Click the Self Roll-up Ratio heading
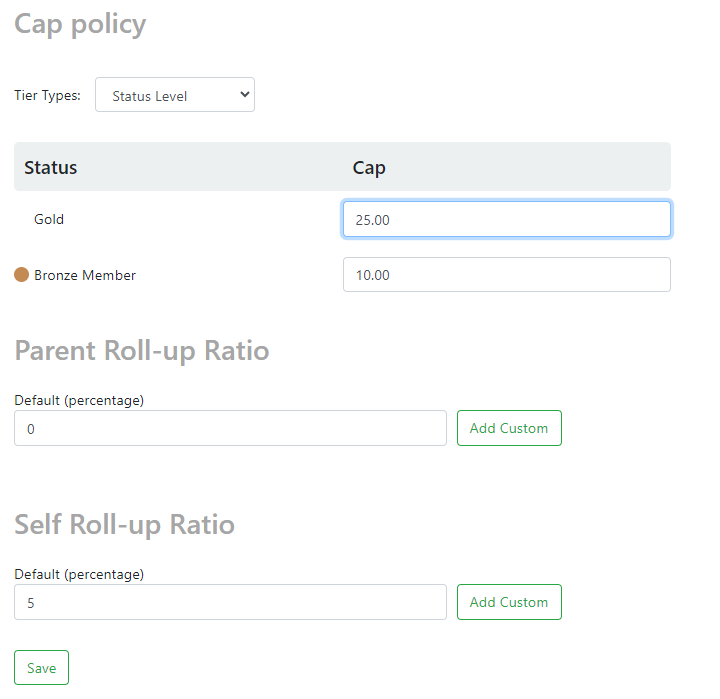The width and height of the screenshot is (720, 699). tap(125, 525)
